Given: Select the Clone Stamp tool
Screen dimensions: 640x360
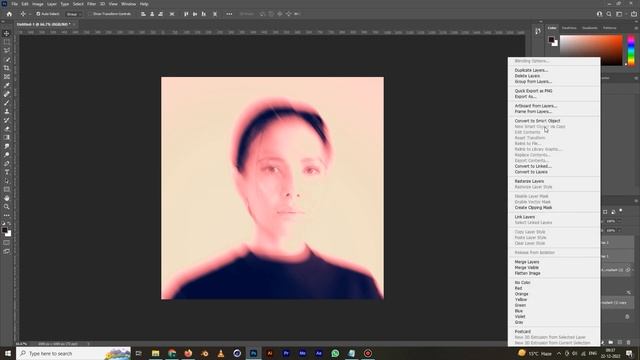Looking at the screenshot, I should [x=7, y=111].
